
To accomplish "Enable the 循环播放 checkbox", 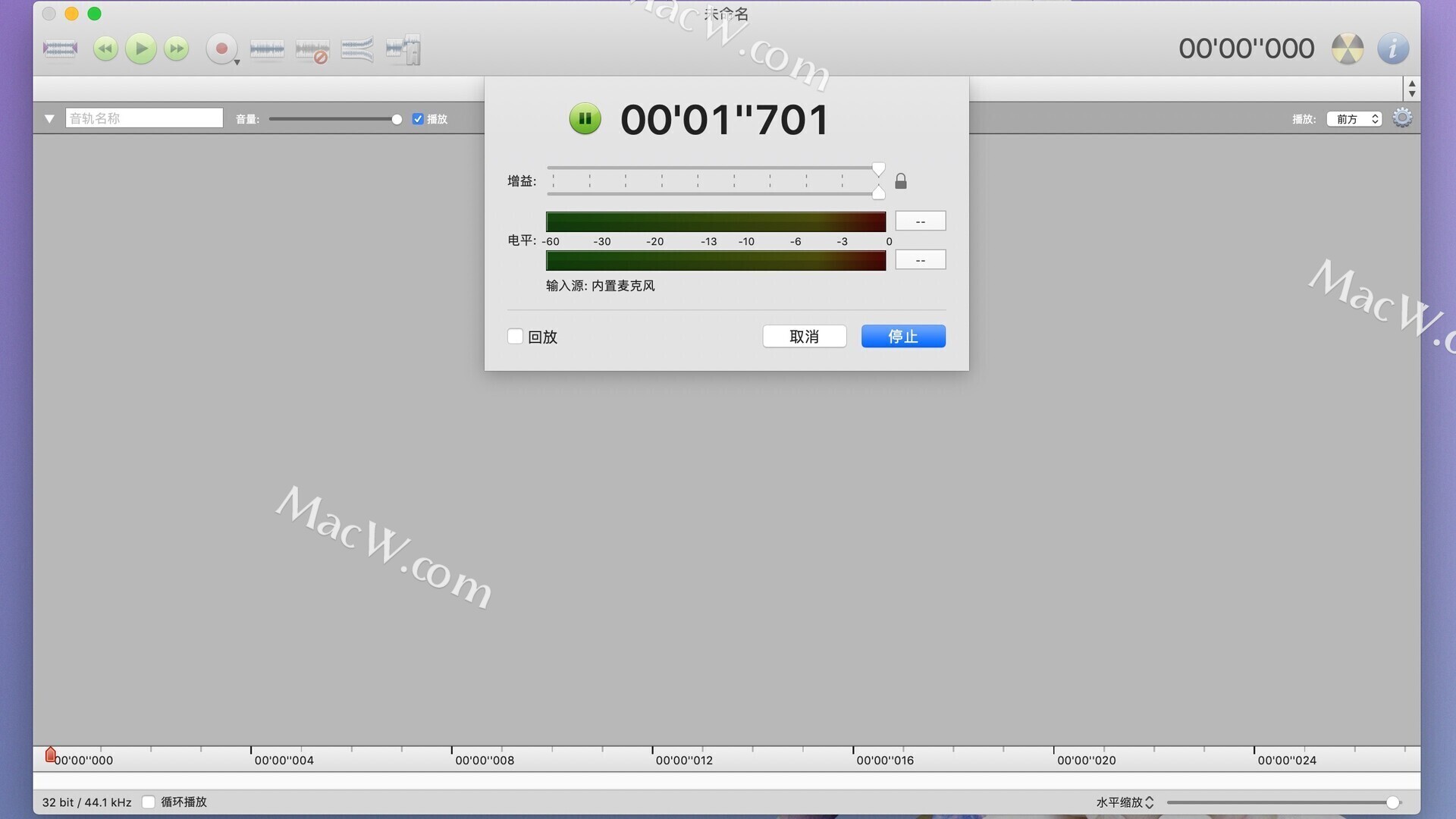I will (x=149, y=802).
